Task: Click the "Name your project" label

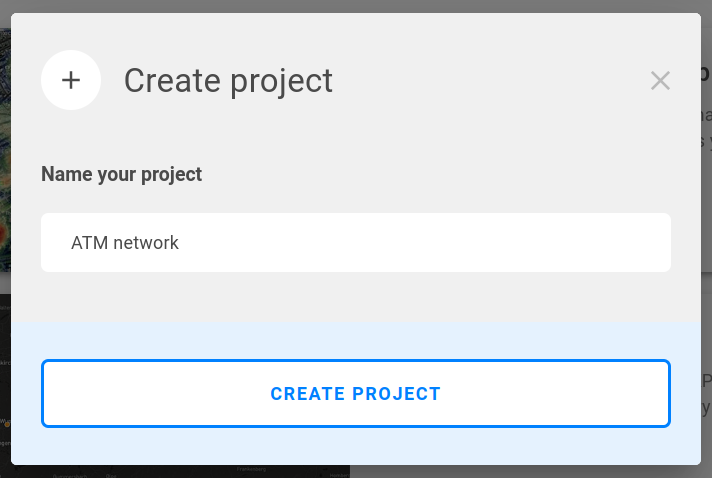Action: point(121,174)
